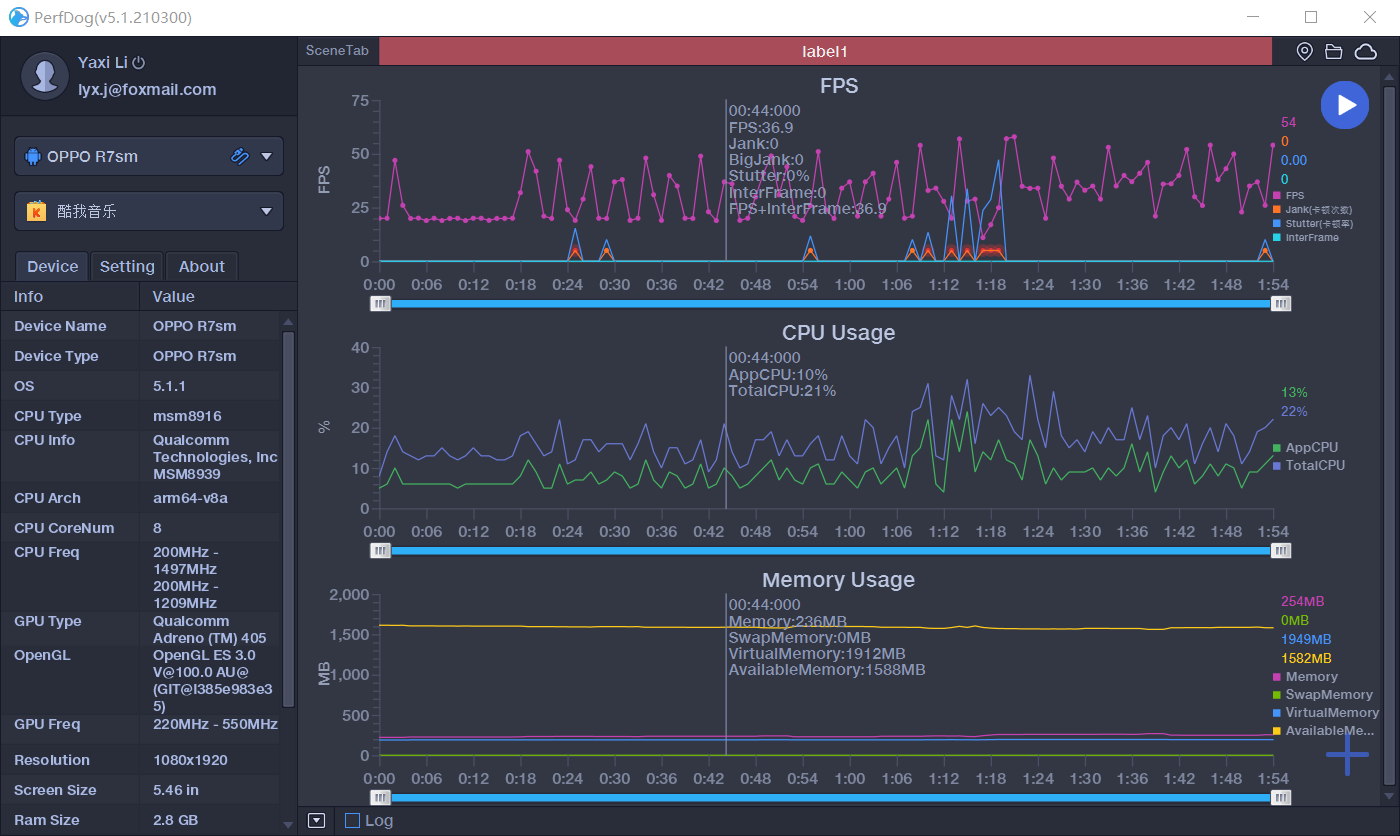Click the Yaxi Li username
1400x836 pixels.
(103, 62)
